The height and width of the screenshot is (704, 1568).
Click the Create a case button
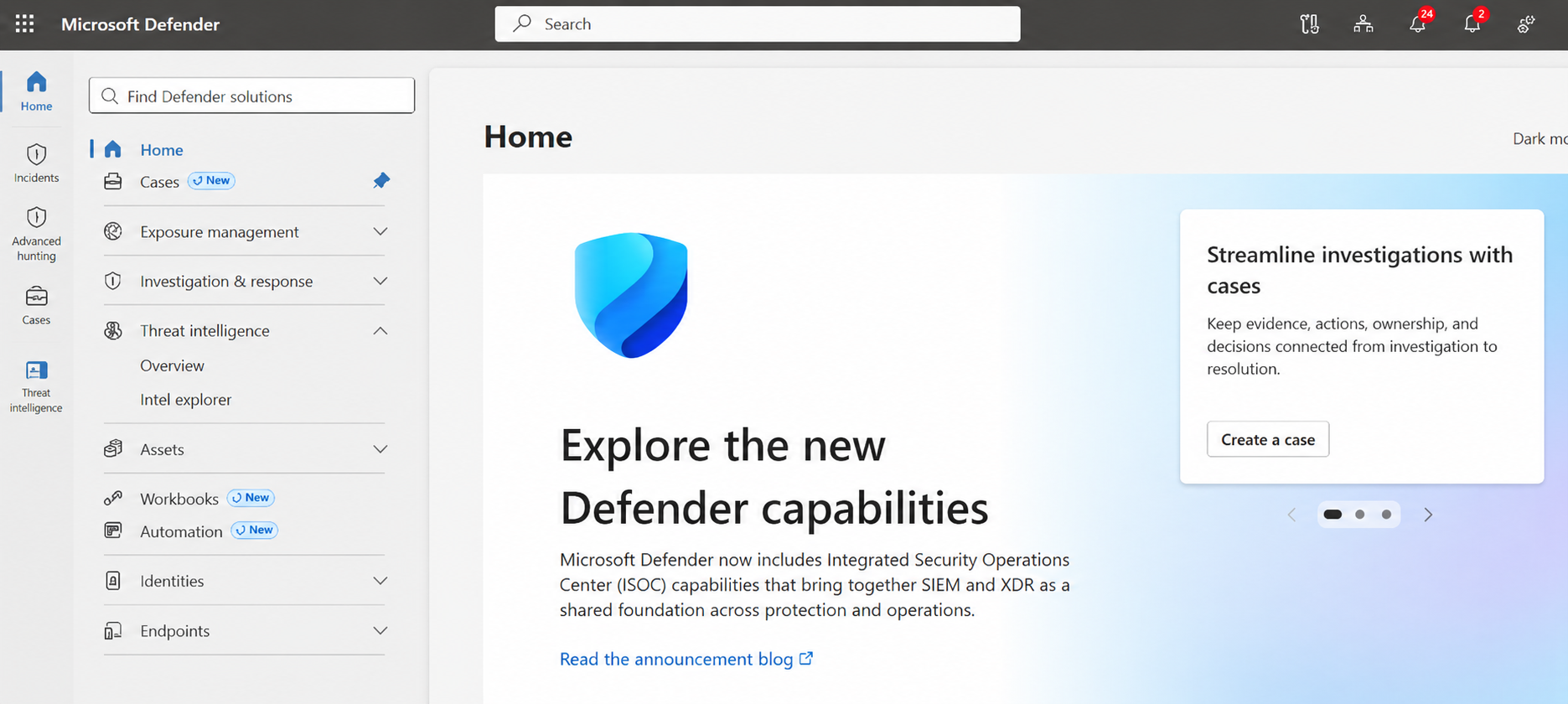coord(1268,439)
